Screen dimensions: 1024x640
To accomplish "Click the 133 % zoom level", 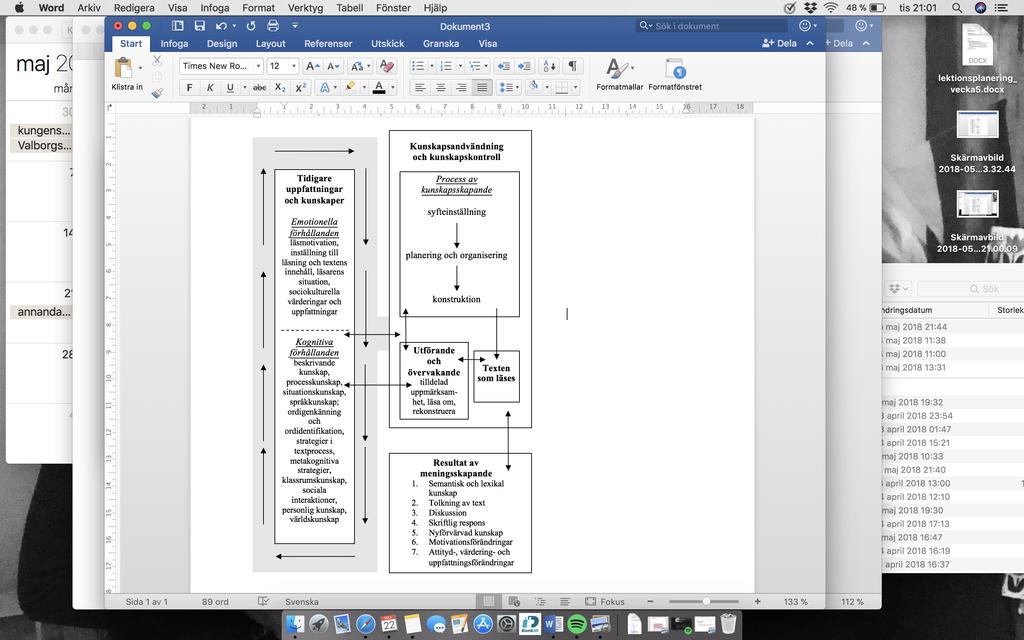I will pyautogui.click(x=795, y=601).
